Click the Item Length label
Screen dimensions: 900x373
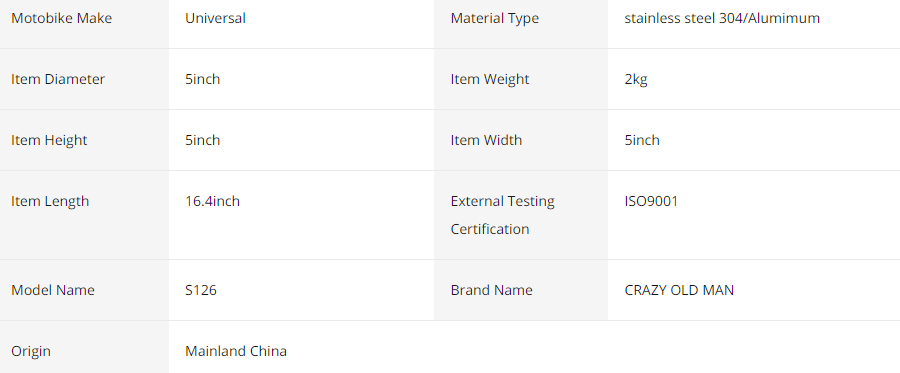click(x=50, y=201)
